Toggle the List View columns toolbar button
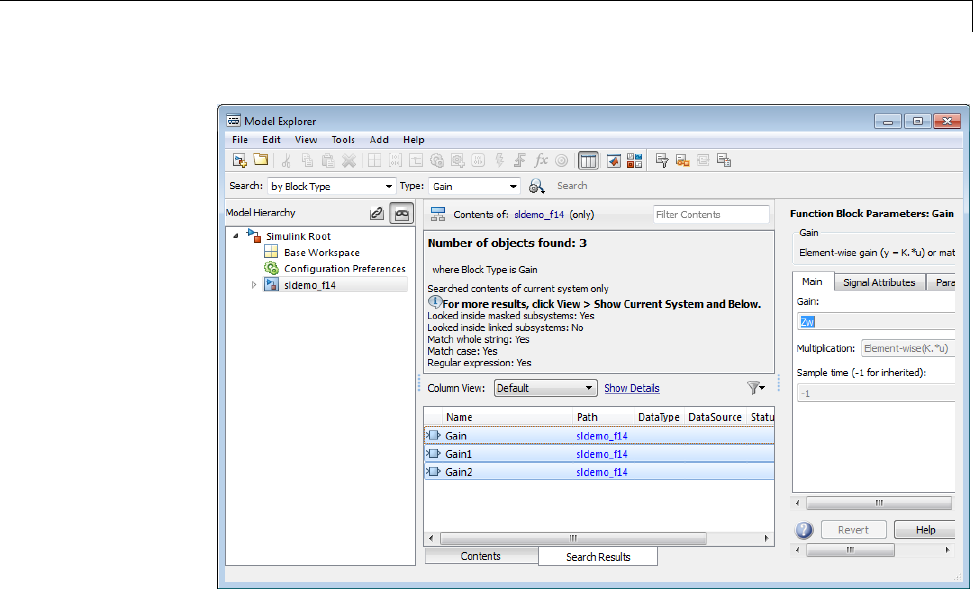This screenshot has height=589, width=973. coord(588,161)
